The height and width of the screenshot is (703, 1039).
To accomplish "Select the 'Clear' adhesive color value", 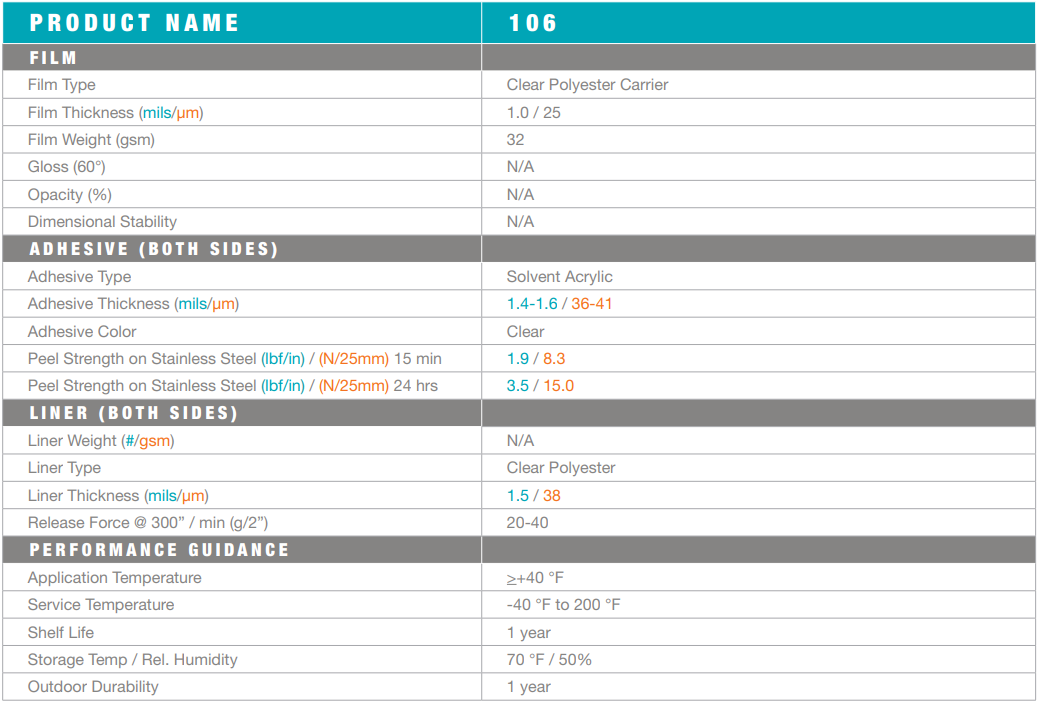I will pos(525,331).
